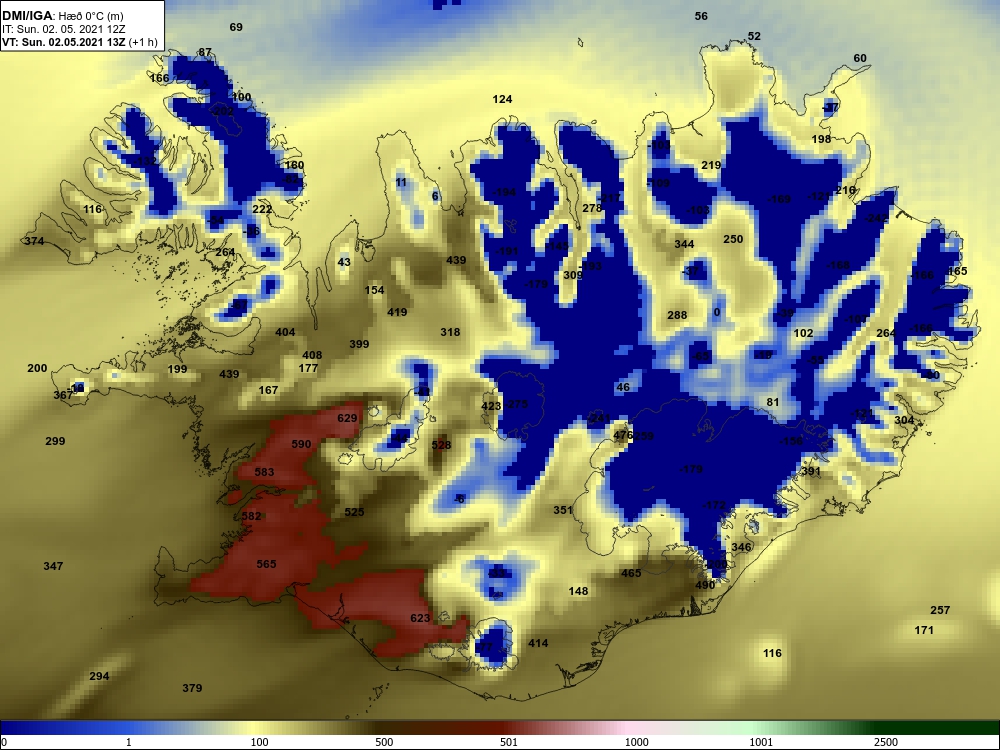Click the offshore value 171
This screenshot has height=750, width=1000.
[x=924, y=630]
